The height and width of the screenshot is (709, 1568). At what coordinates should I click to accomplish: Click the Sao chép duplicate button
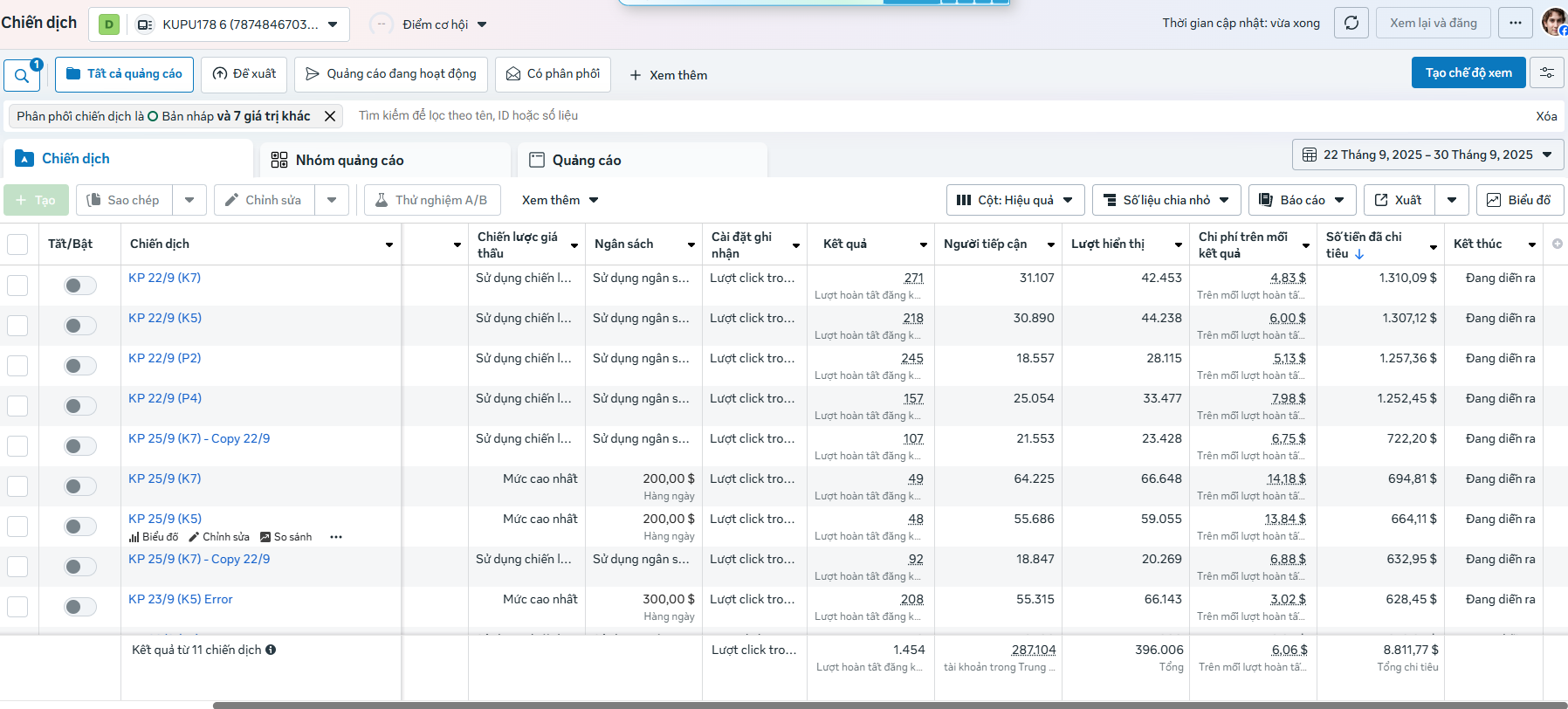[124, 200]
